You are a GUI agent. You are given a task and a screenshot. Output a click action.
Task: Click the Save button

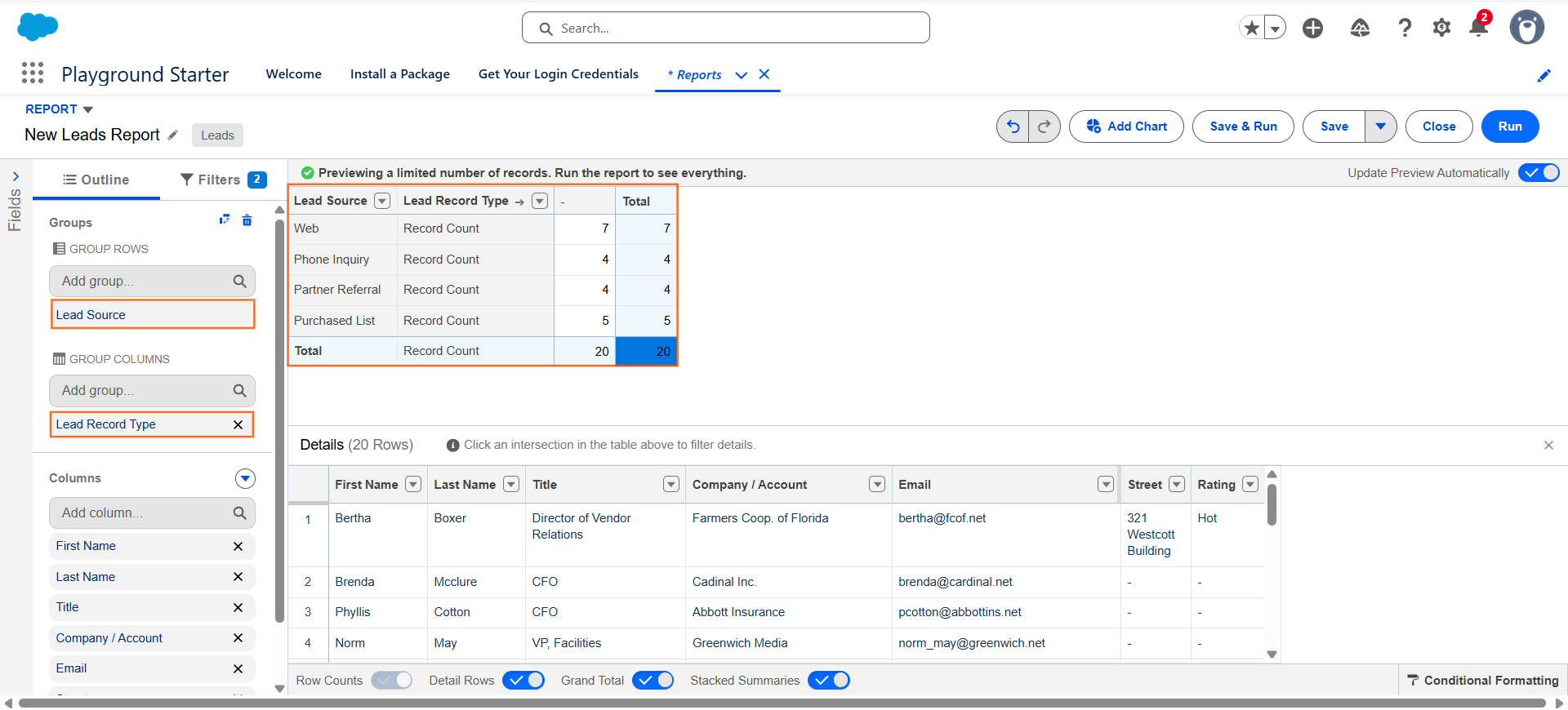(1334, 126)
